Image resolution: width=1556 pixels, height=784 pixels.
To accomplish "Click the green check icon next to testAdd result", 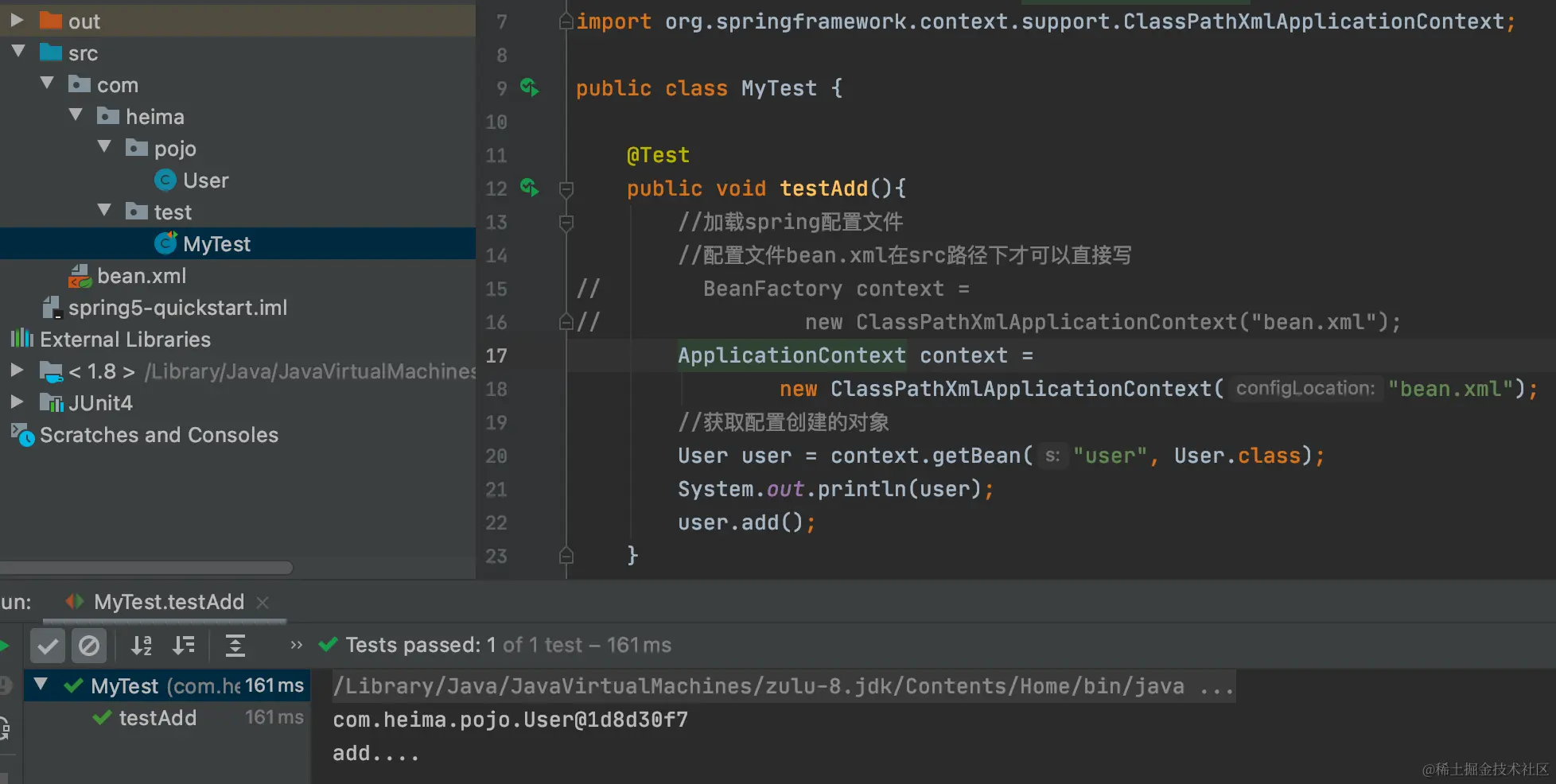I will pos(102,717).
